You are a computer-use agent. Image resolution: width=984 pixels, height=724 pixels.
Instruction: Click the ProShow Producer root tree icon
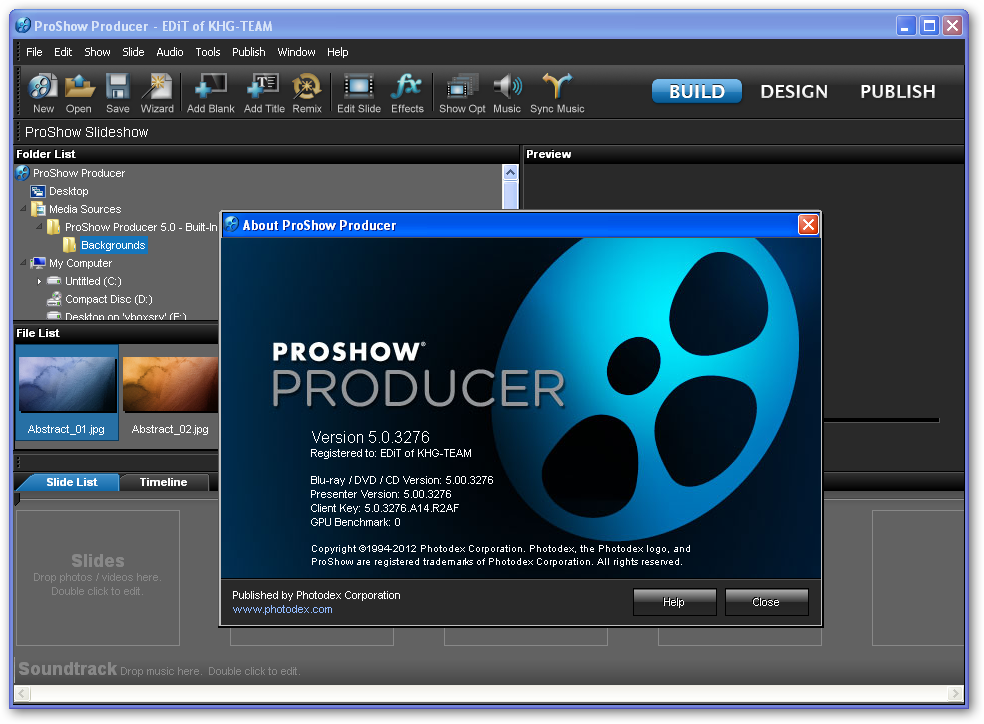(23, 173)
